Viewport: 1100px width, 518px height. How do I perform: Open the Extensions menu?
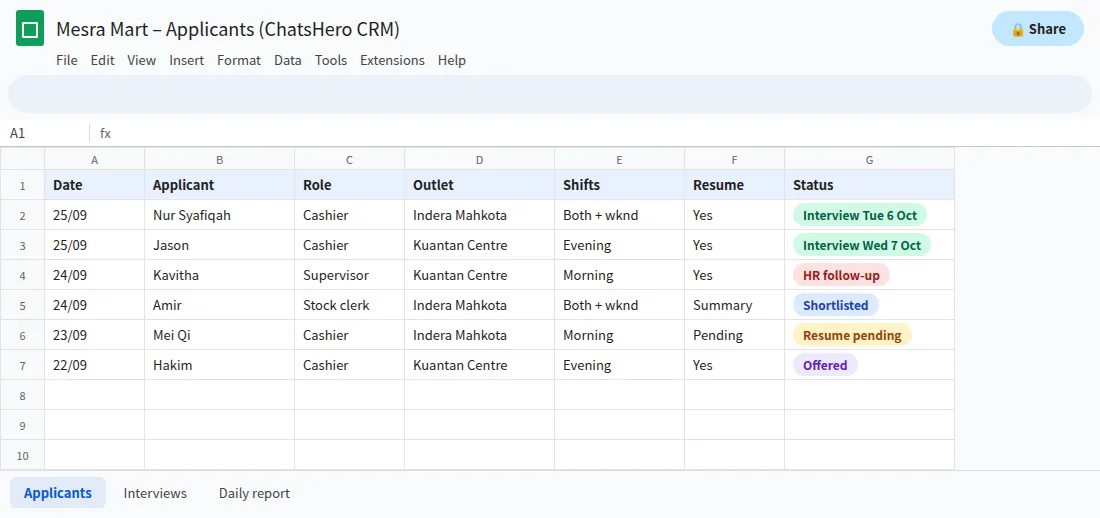(x=392, y=60)
